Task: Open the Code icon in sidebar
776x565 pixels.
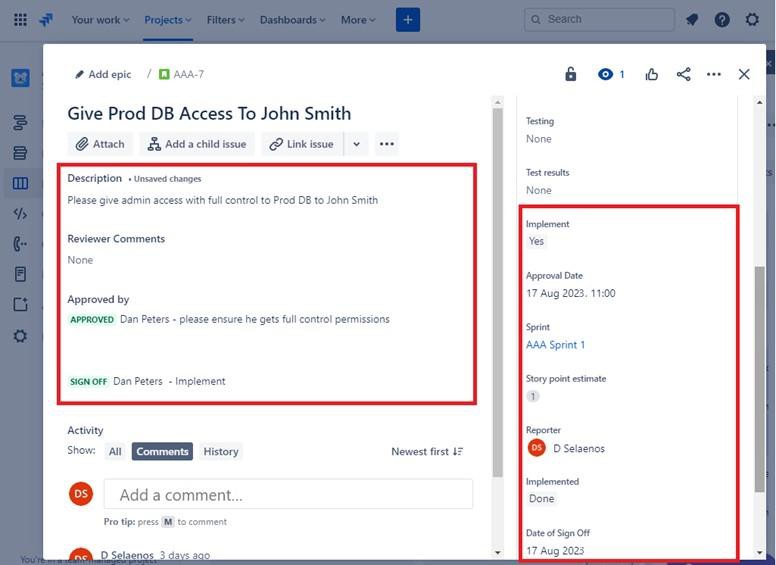Action: [x=20, y=214]
